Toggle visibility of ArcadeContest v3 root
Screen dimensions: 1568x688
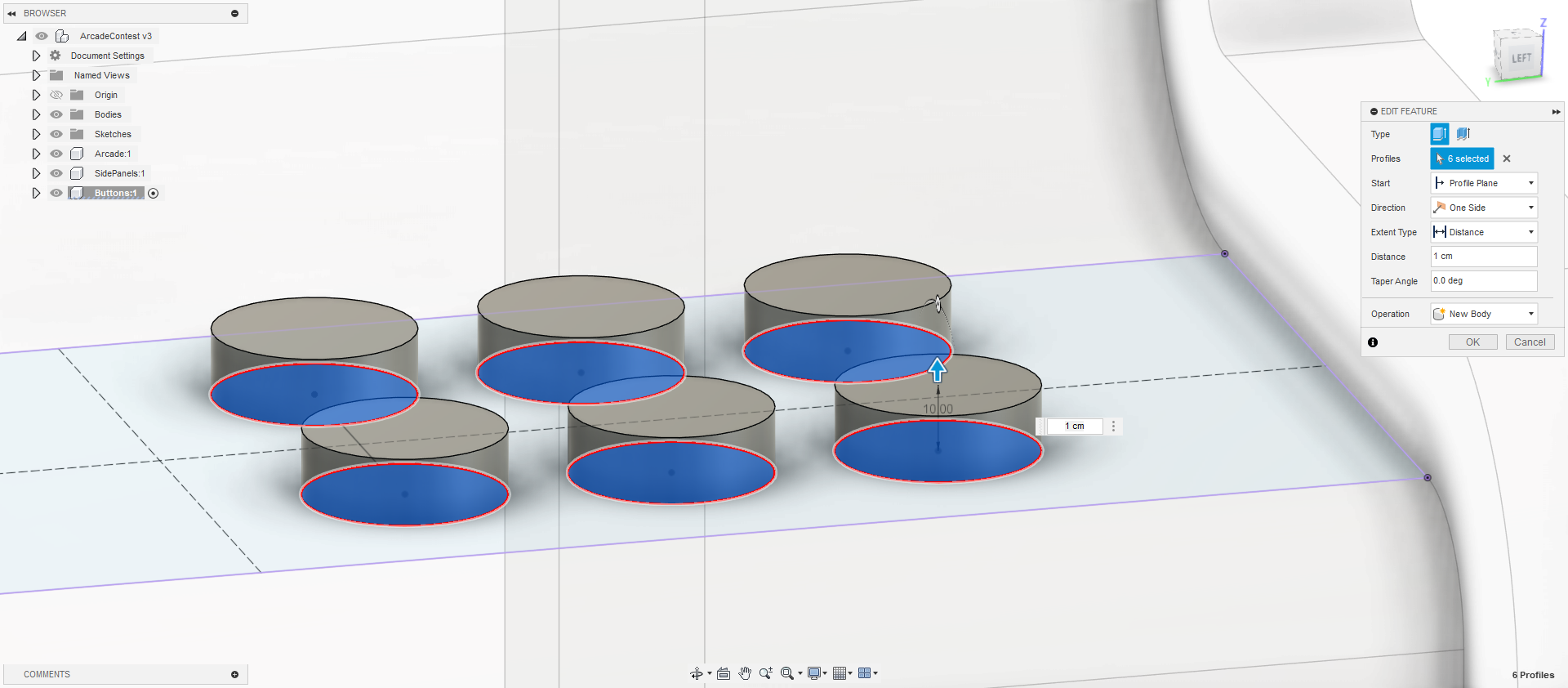pyautogui.click(x=42, y=36)
